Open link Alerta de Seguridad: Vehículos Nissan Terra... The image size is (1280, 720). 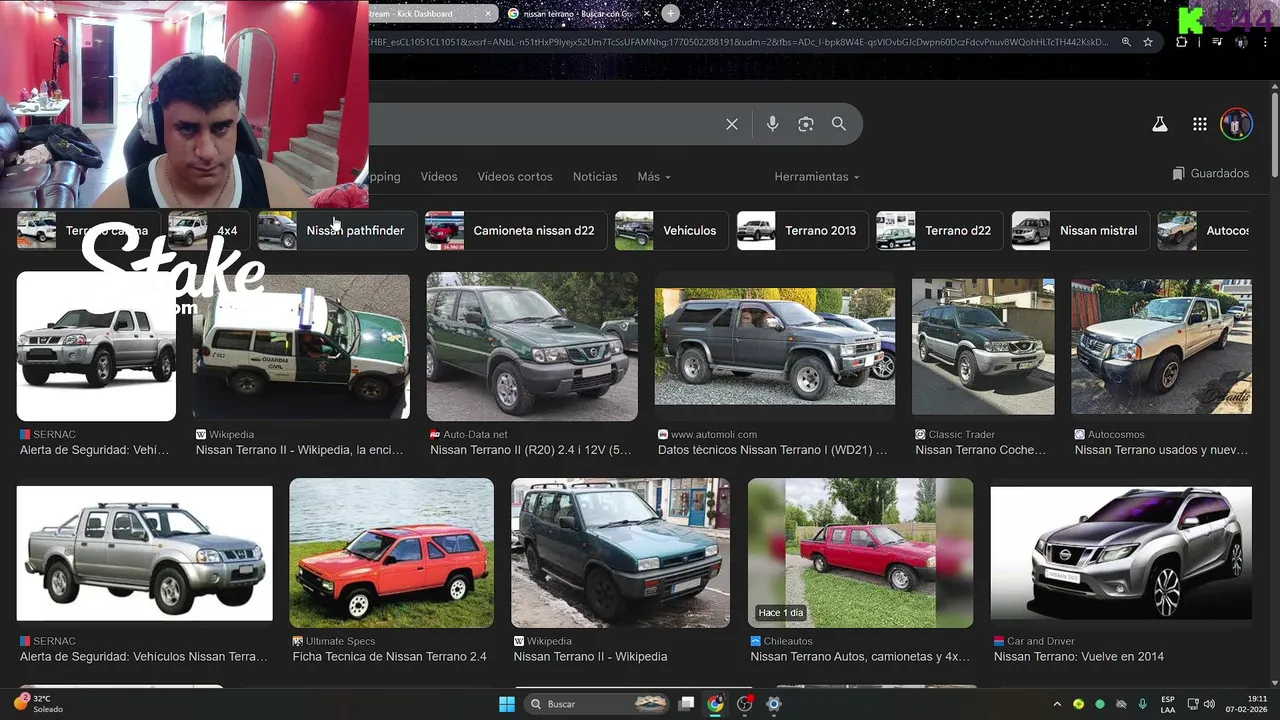pos(144,656)
